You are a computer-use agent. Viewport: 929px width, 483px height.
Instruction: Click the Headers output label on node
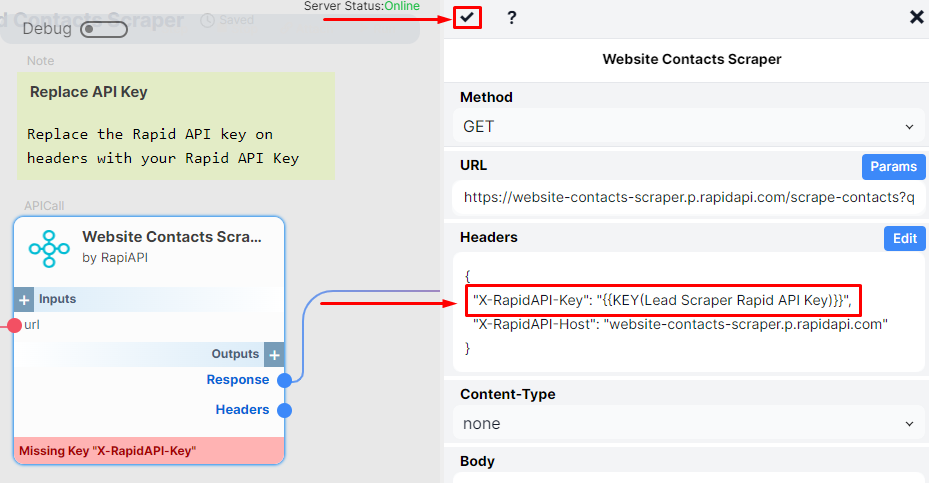point(242,410)
